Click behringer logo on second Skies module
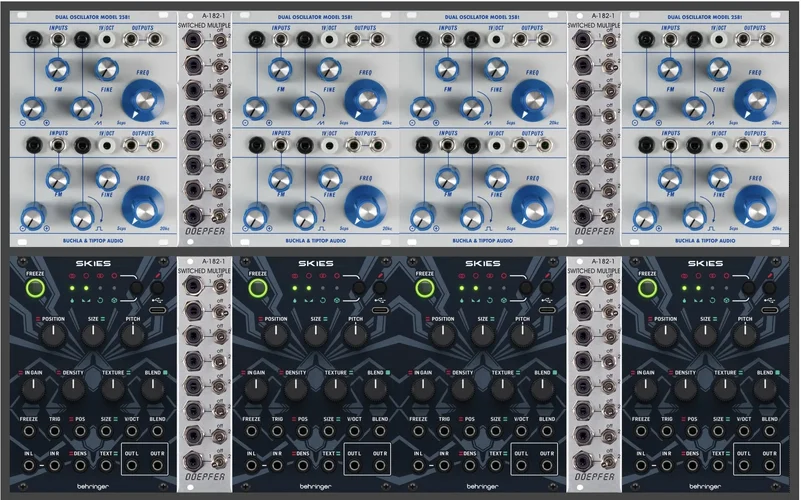The width and height of the screenshot is (801, 500). click(x=316, y=487)
